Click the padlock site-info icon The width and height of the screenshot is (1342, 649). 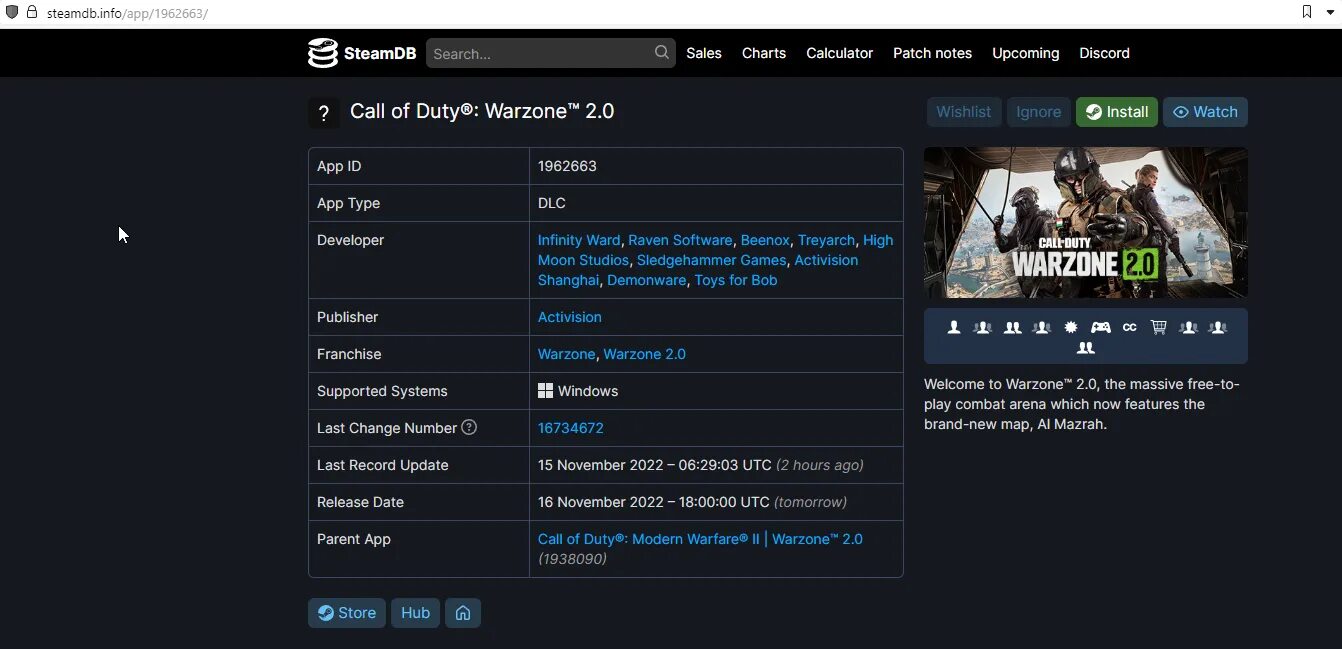tap(32, 12)
